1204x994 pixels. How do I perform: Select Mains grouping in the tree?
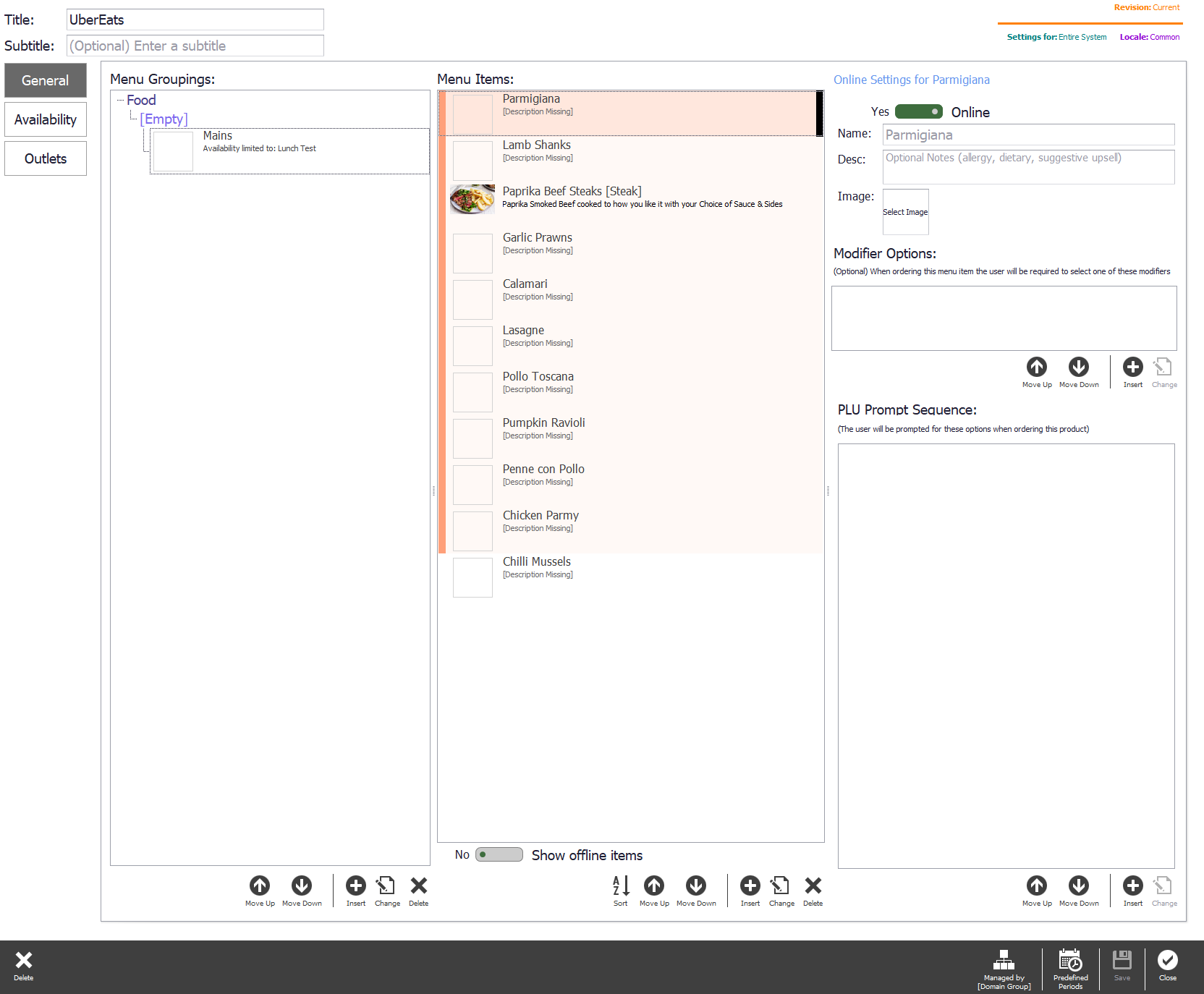[289, 151]
